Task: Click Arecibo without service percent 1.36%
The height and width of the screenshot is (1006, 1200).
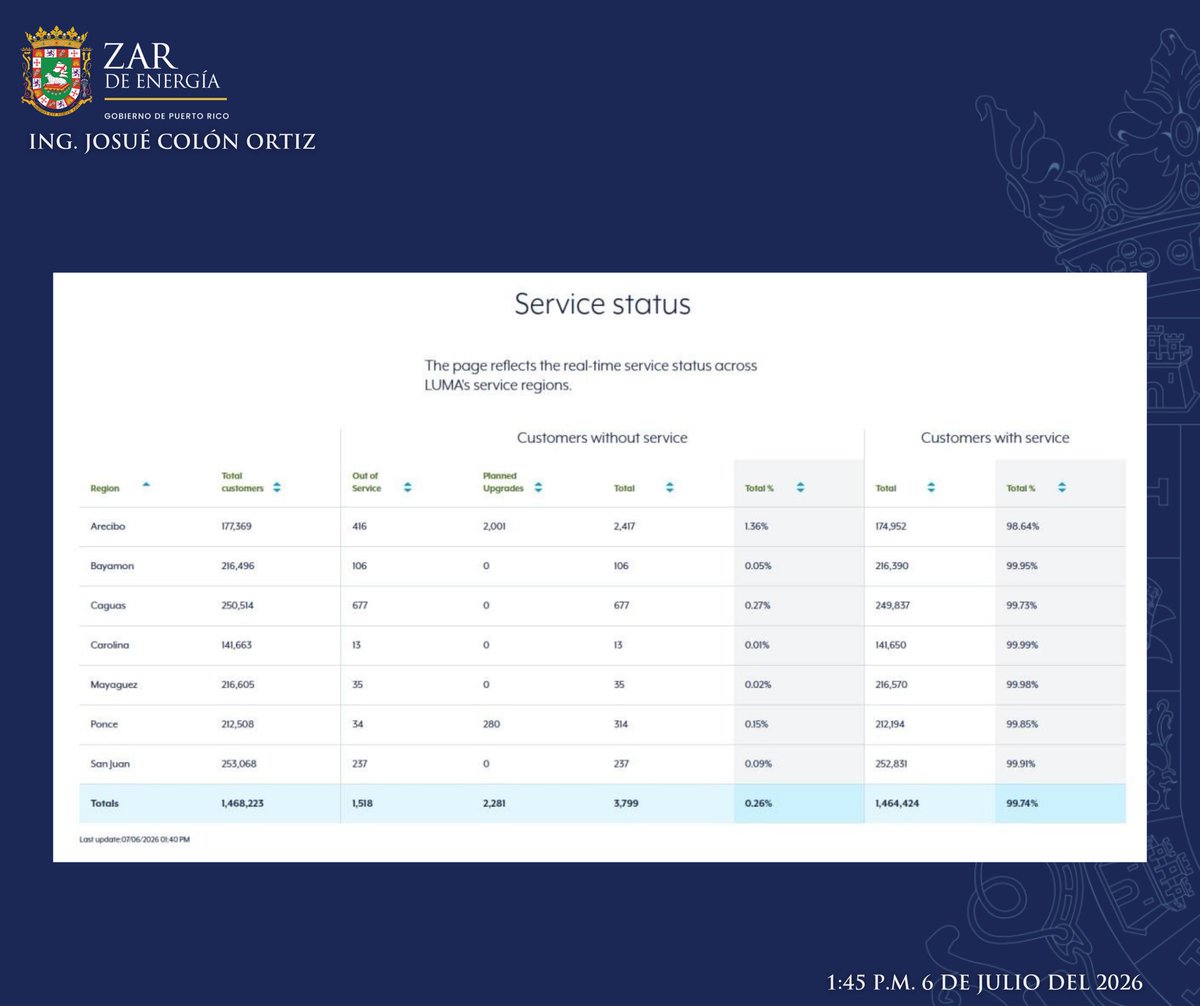Action: 758,526
